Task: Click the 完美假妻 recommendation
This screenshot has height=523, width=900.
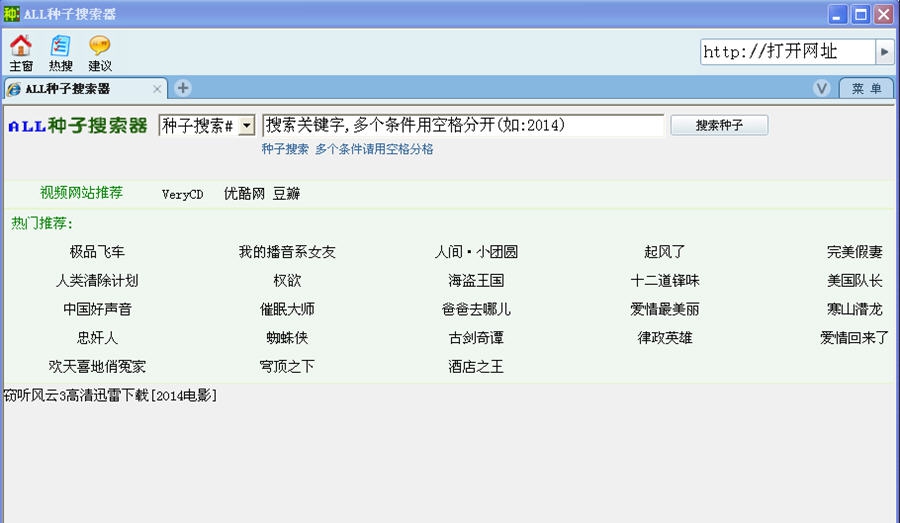Action: 855,251
